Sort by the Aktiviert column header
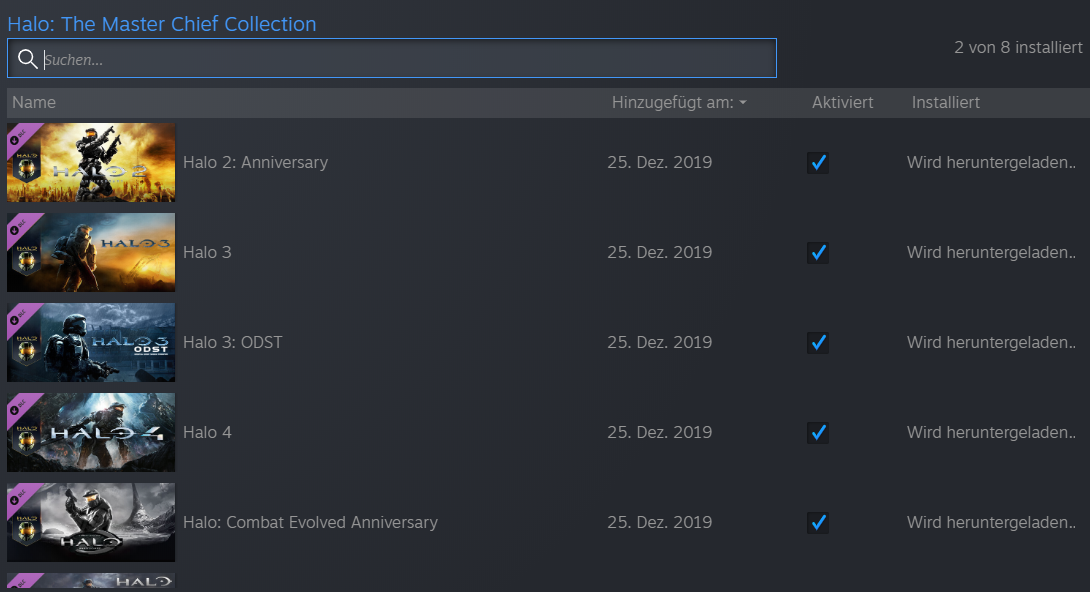This screenshot has height=592, width=1090. click(x=842, y=103)
